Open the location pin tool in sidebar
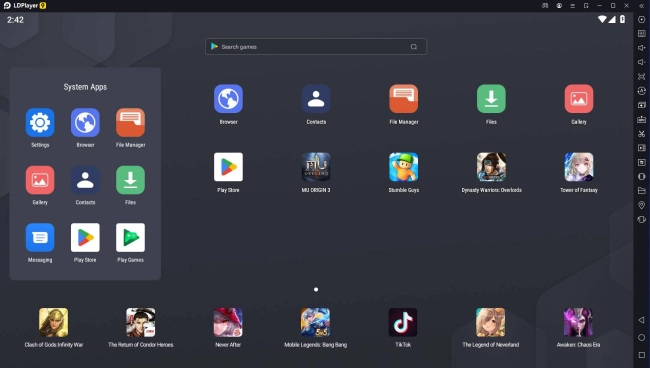Screen dimensions: 650x368 641,205
